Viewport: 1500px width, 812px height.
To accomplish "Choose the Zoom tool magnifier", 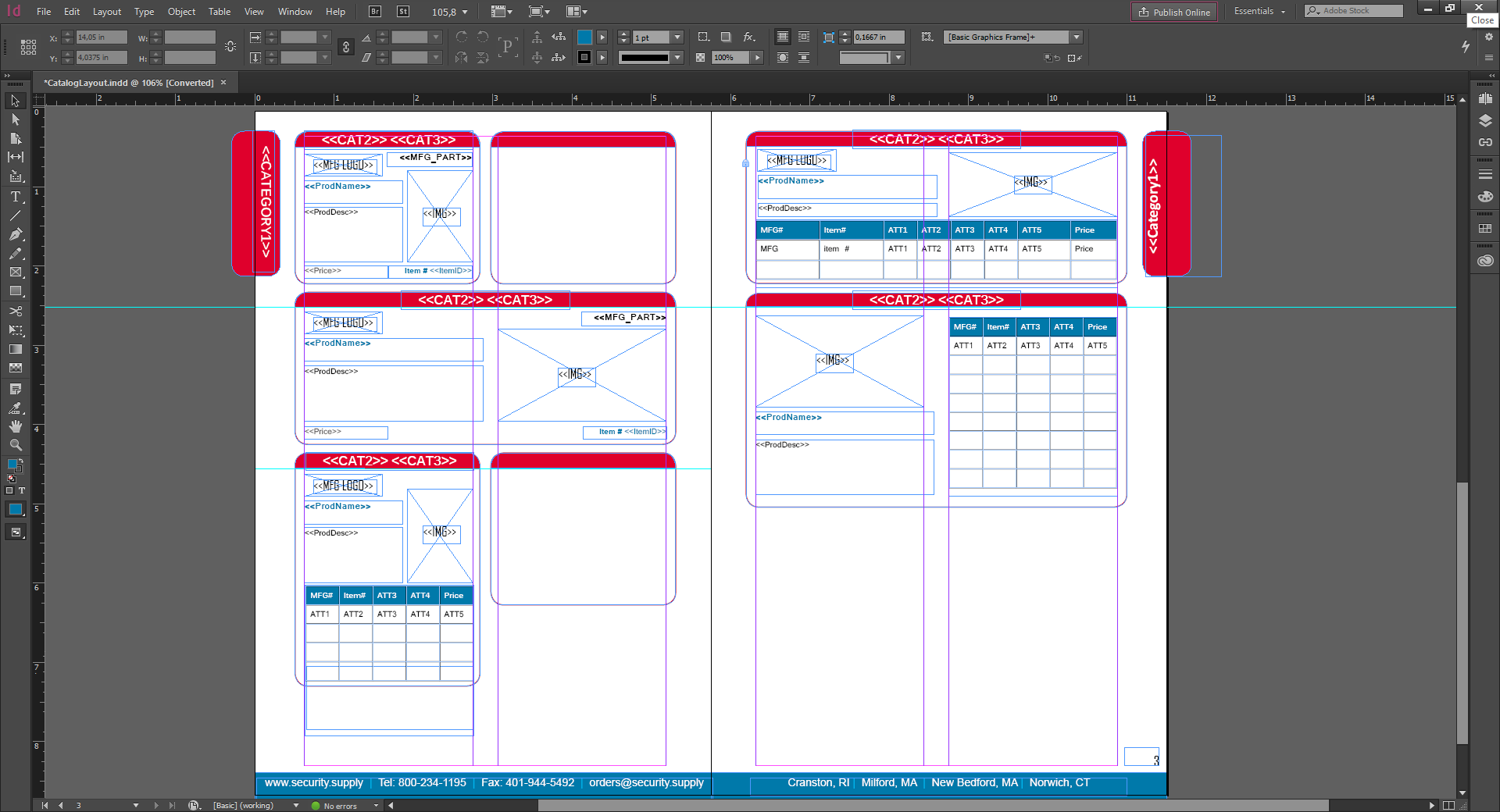I will coord(15,445).
